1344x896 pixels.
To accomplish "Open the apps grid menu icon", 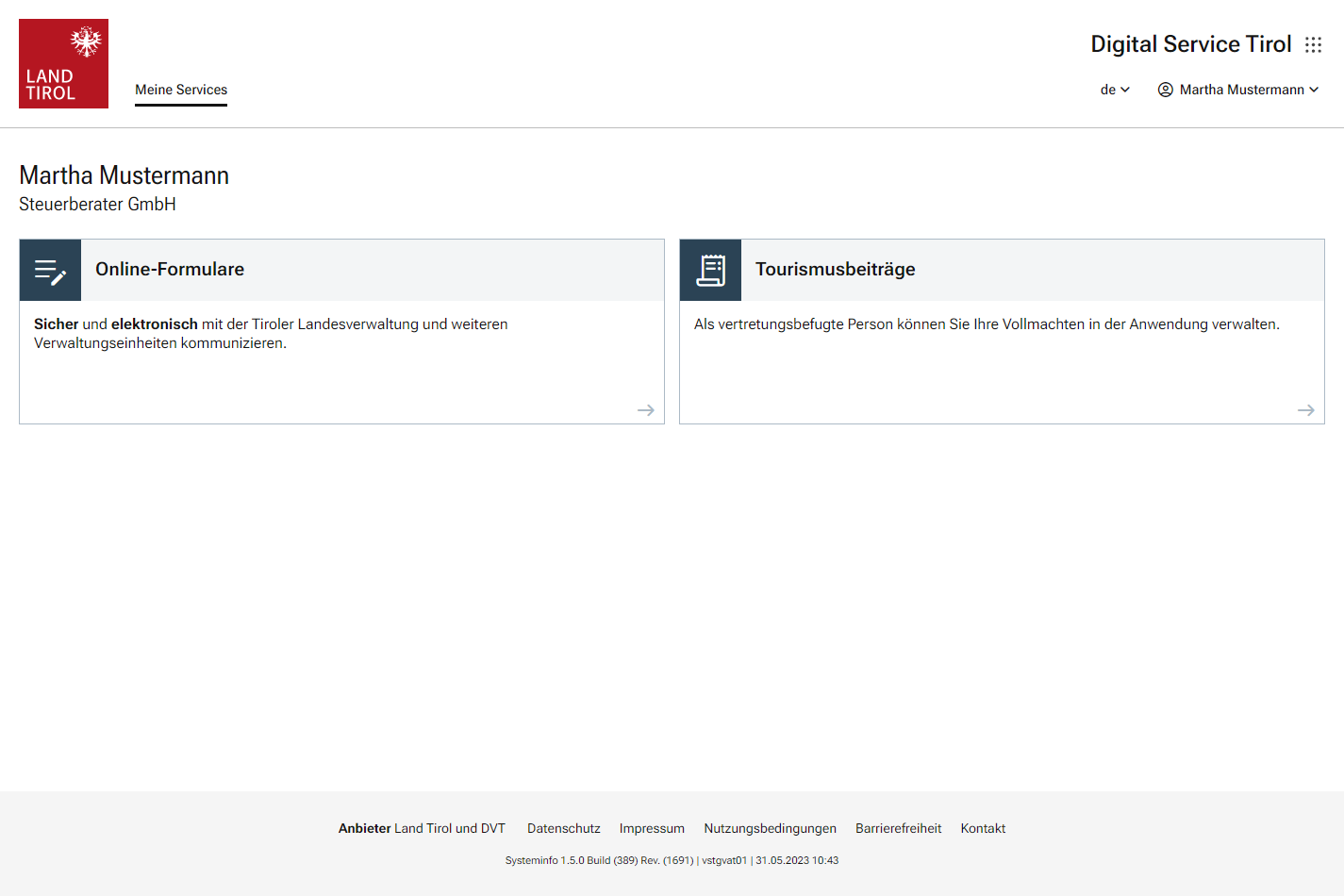I will tap(1313, 44).
